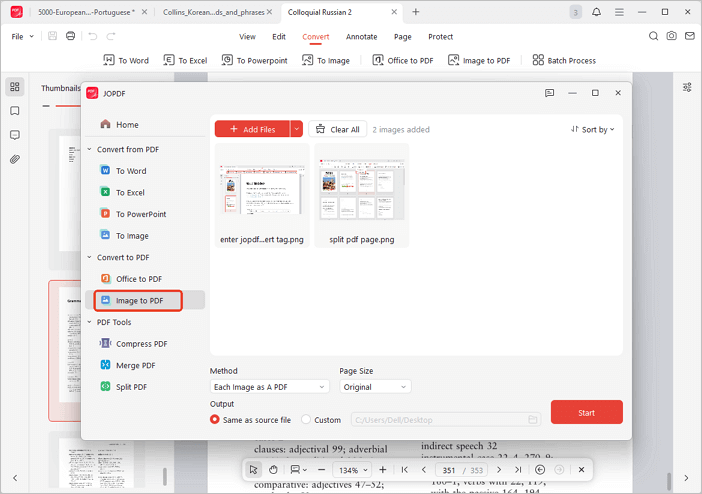
Task: Open Comments panel icon in left sidebar
Action: pyautogui.click(x=15, y=135)
